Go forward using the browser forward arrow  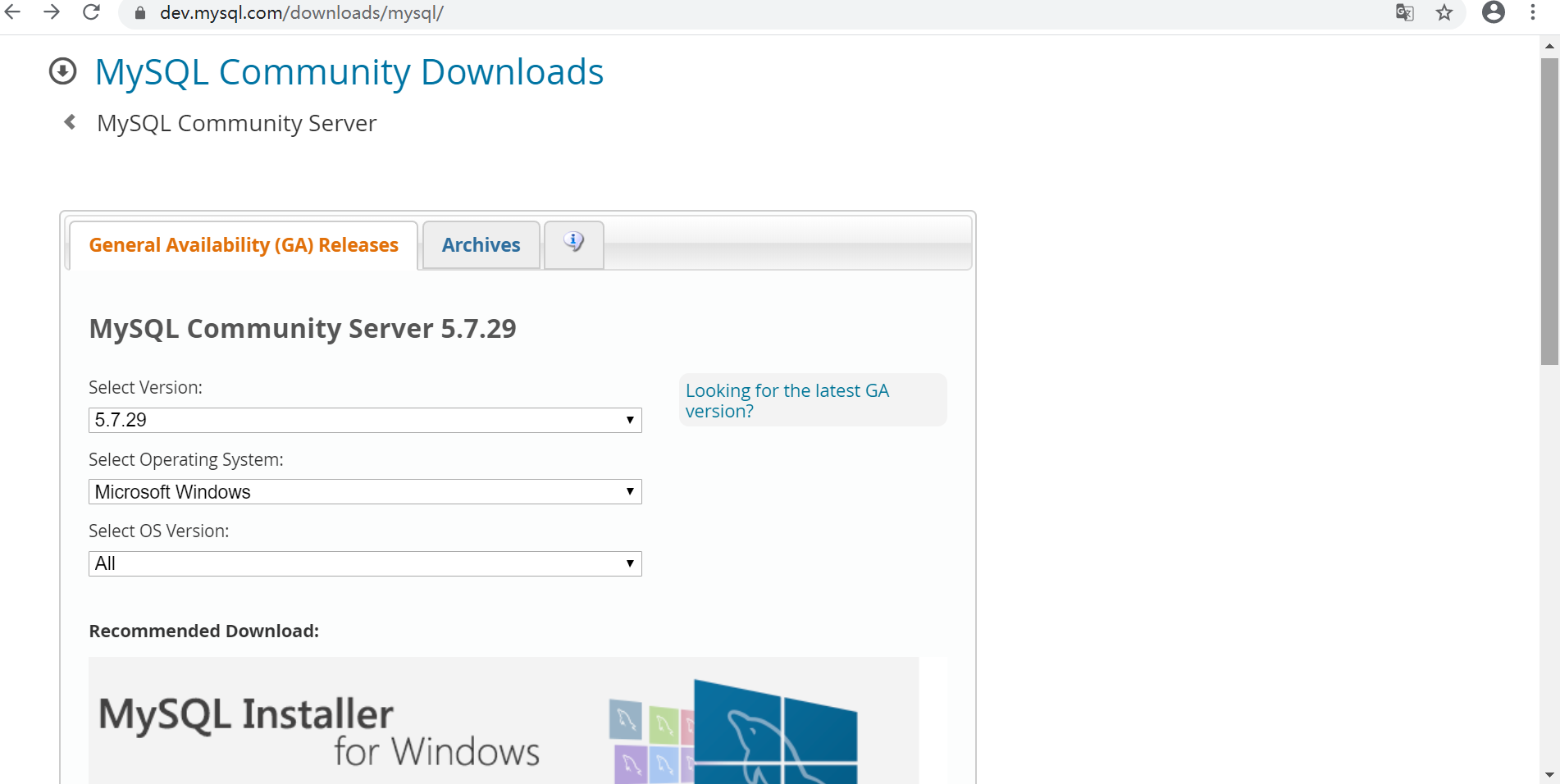click(52, 12)
